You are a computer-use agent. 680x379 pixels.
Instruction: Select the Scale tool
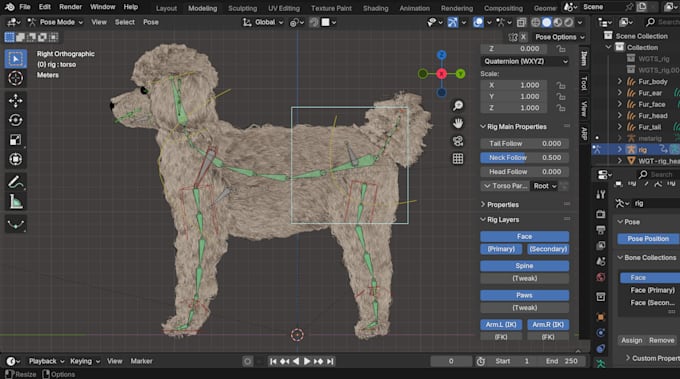(16, 140)
